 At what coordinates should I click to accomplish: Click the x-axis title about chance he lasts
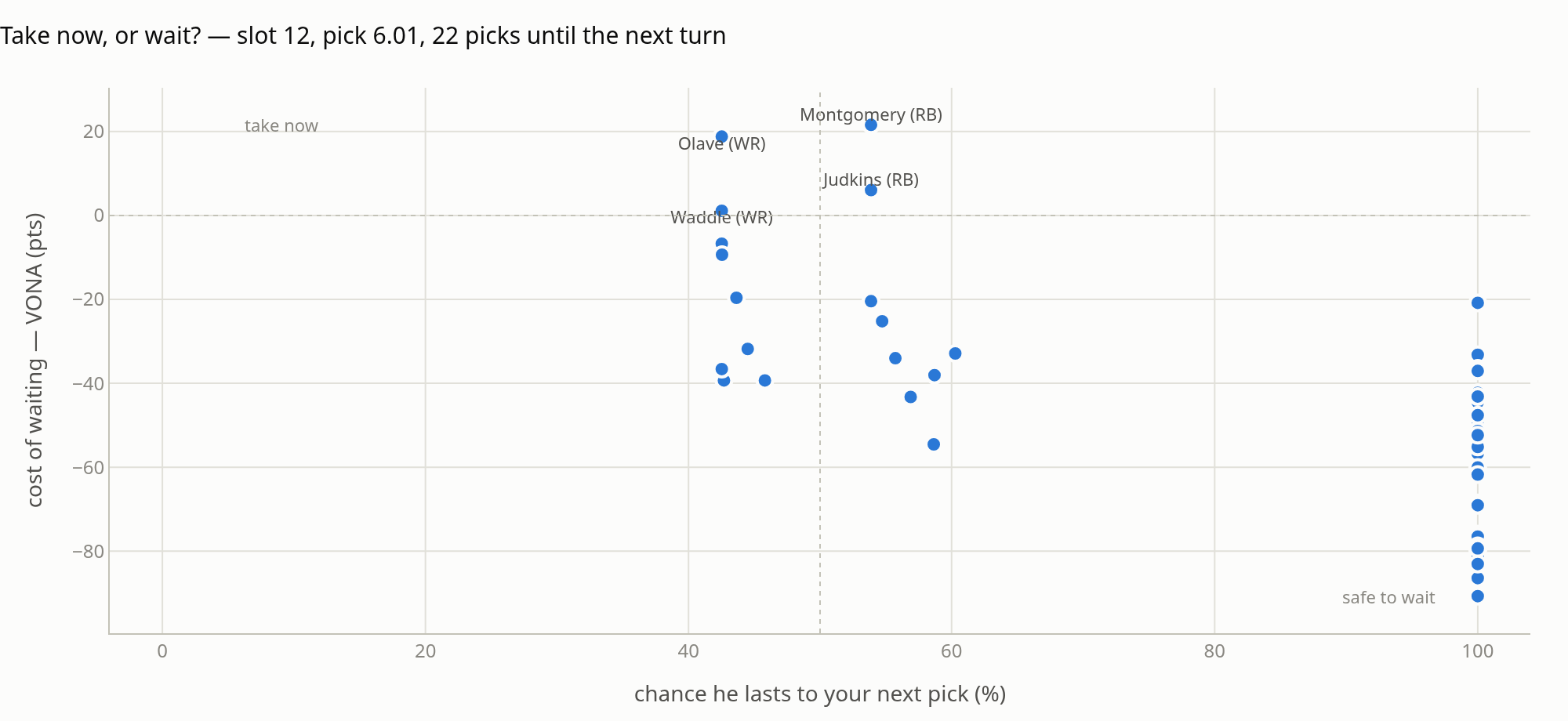pyautogui.click(x=819, y=694)
